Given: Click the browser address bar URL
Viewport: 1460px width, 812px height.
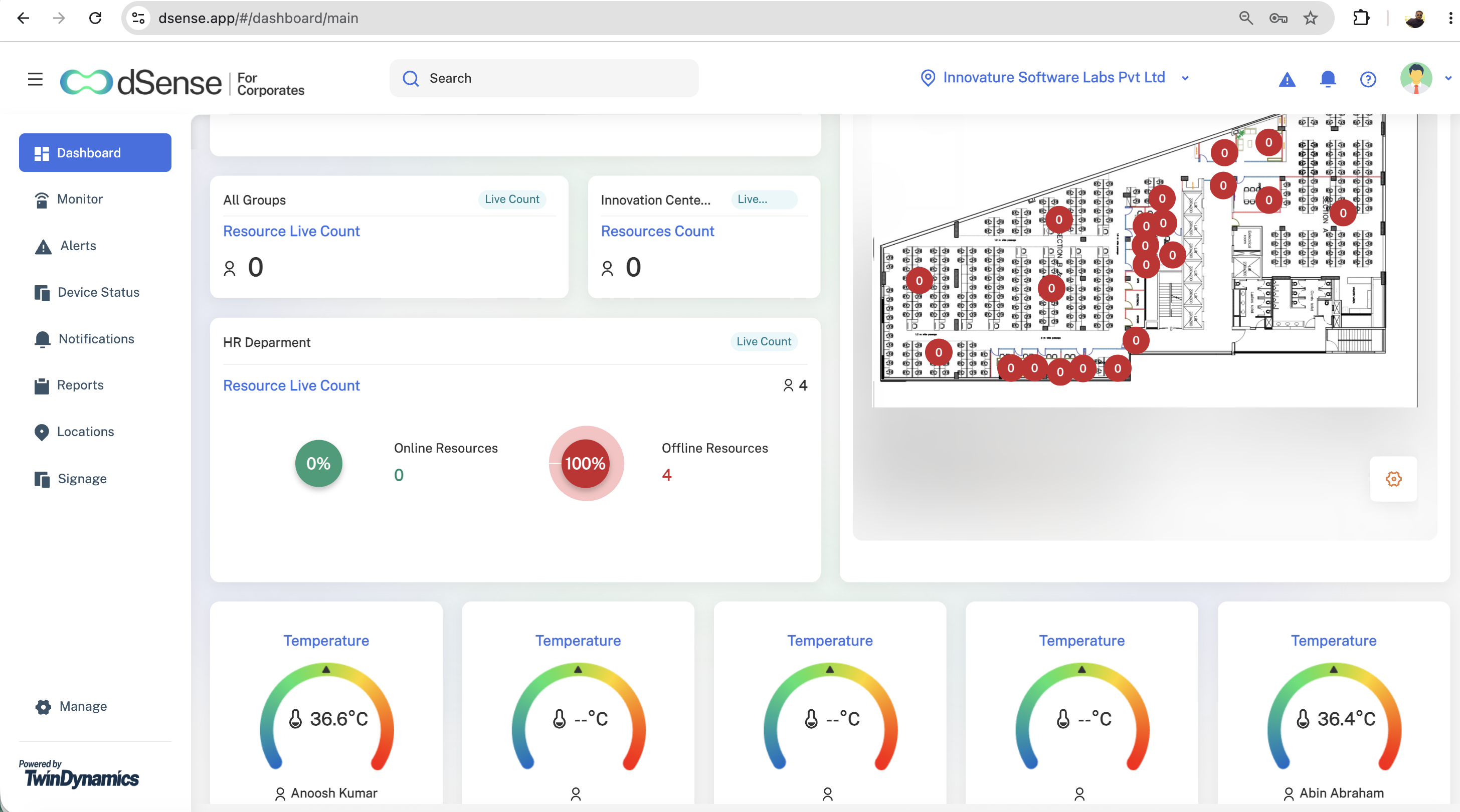Looking at the screenshot, I should point(258,18).
